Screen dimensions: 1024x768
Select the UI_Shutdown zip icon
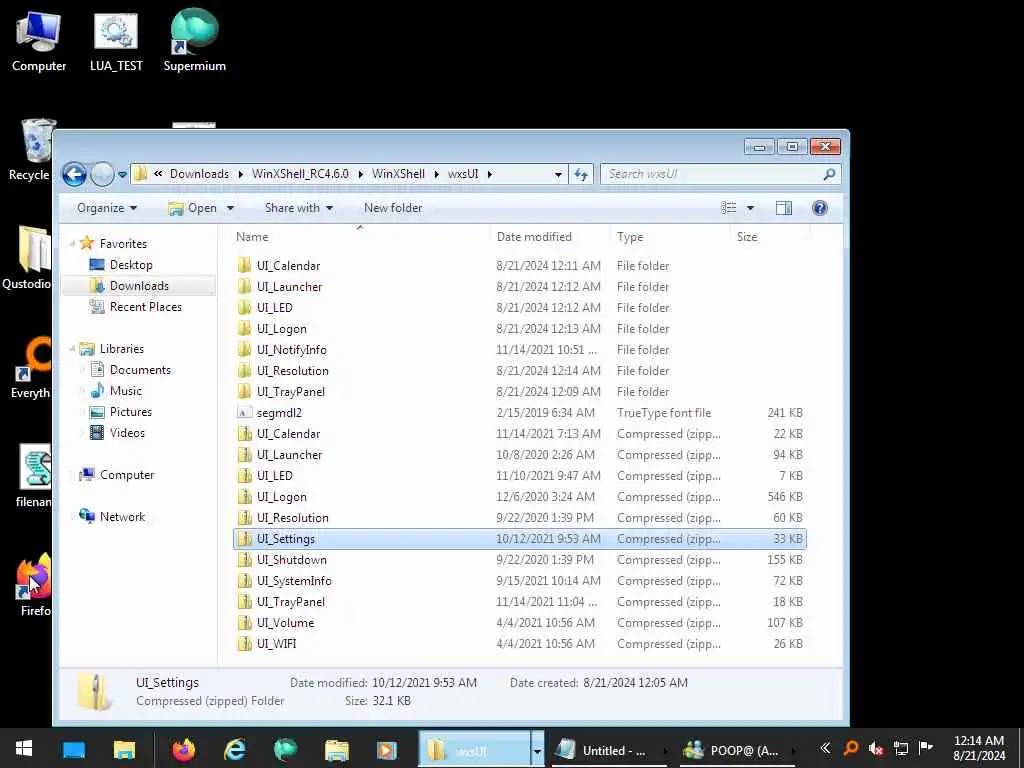pyautogui.click(x=244, y=560)
